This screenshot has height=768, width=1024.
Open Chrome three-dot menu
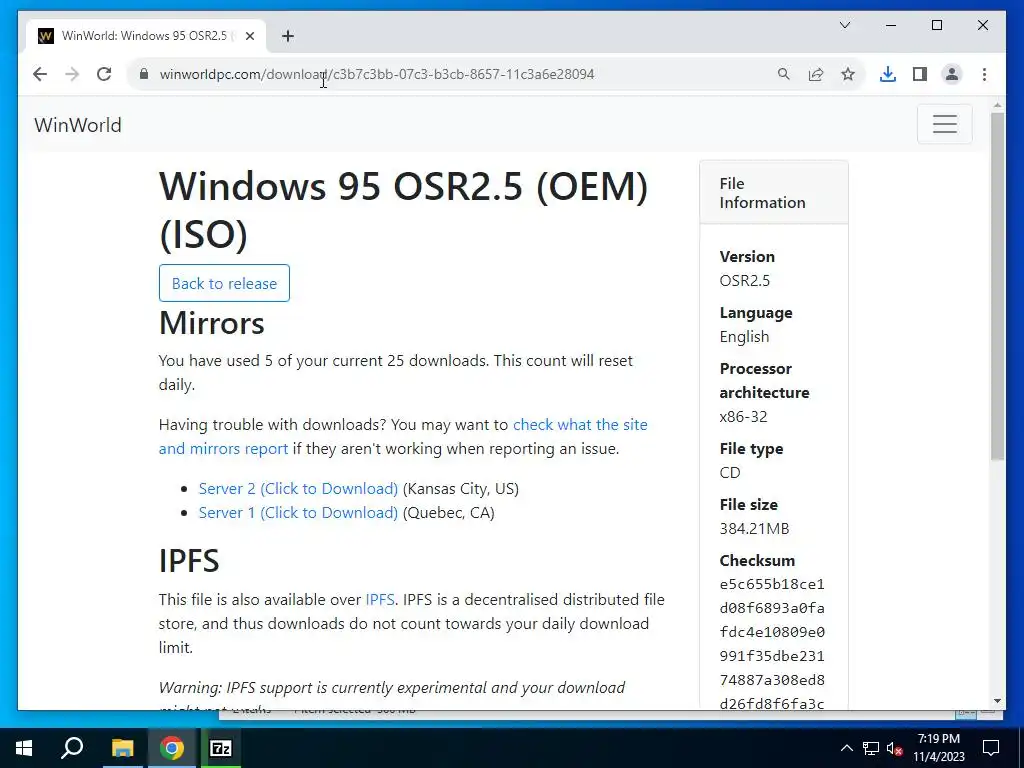984,74
